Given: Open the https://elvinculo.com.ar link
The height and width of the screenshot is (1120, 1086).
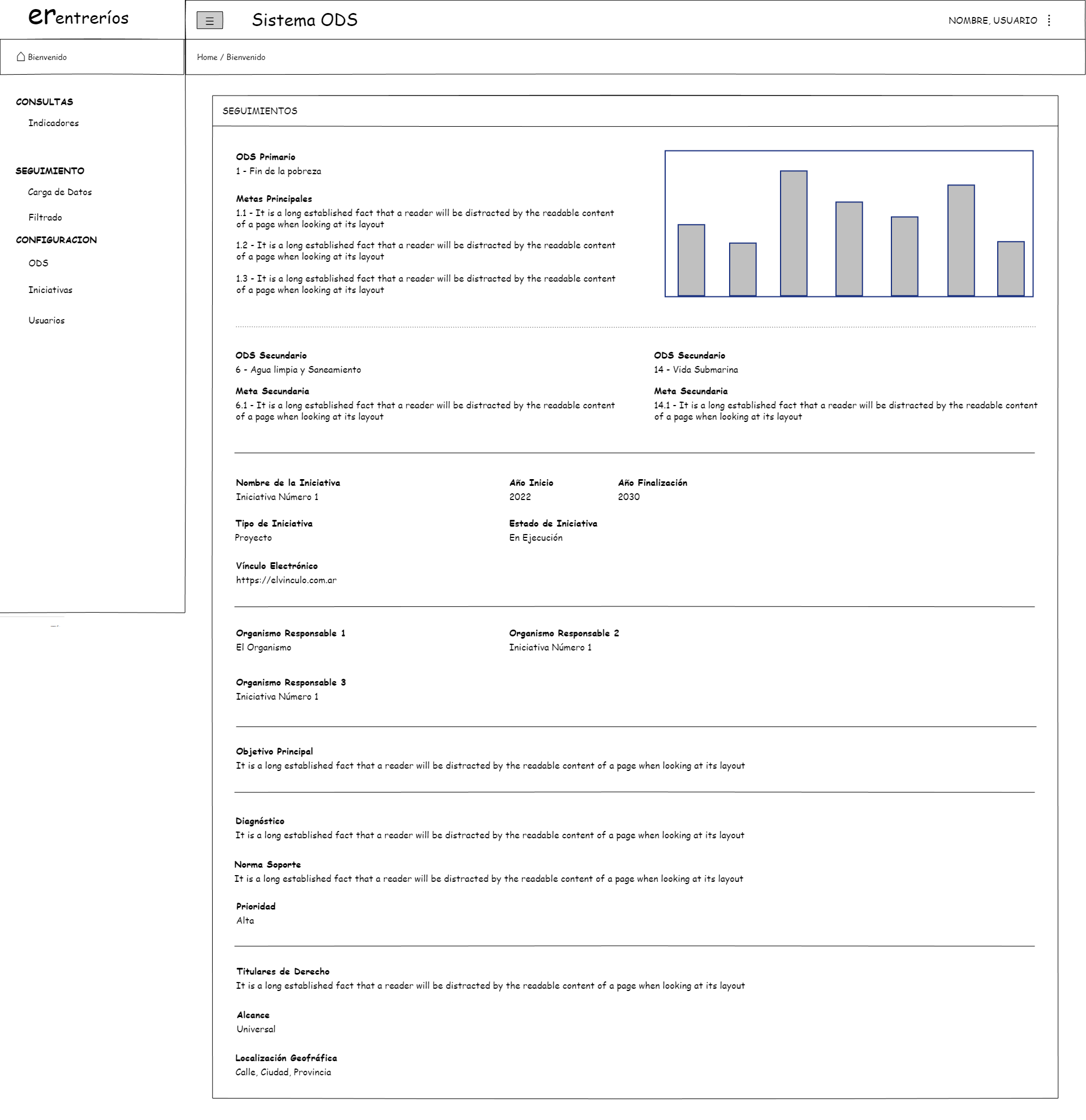Looking at the screenshot, I should [x=286, y=580].
